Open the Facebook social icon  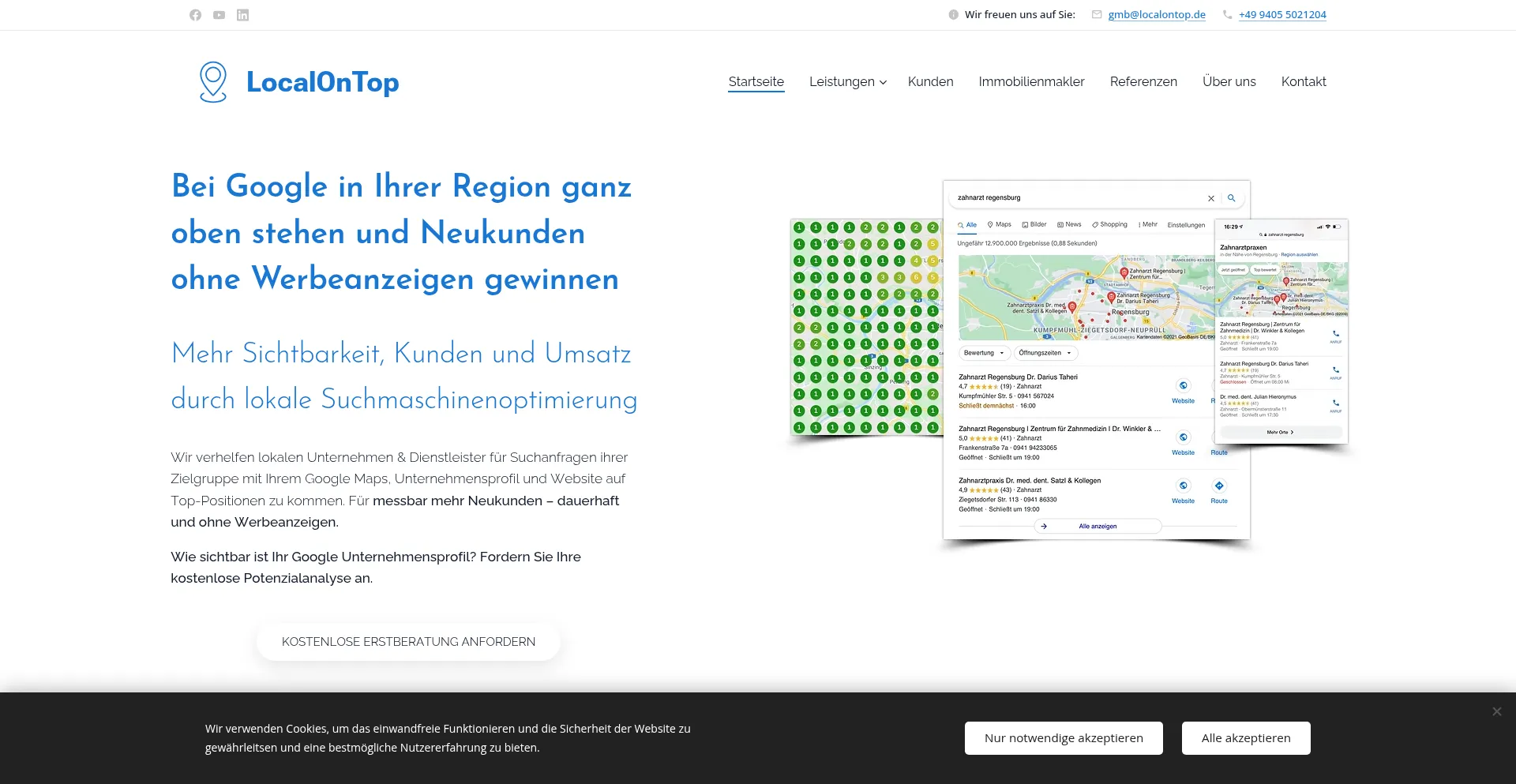[x=195, y=15]
